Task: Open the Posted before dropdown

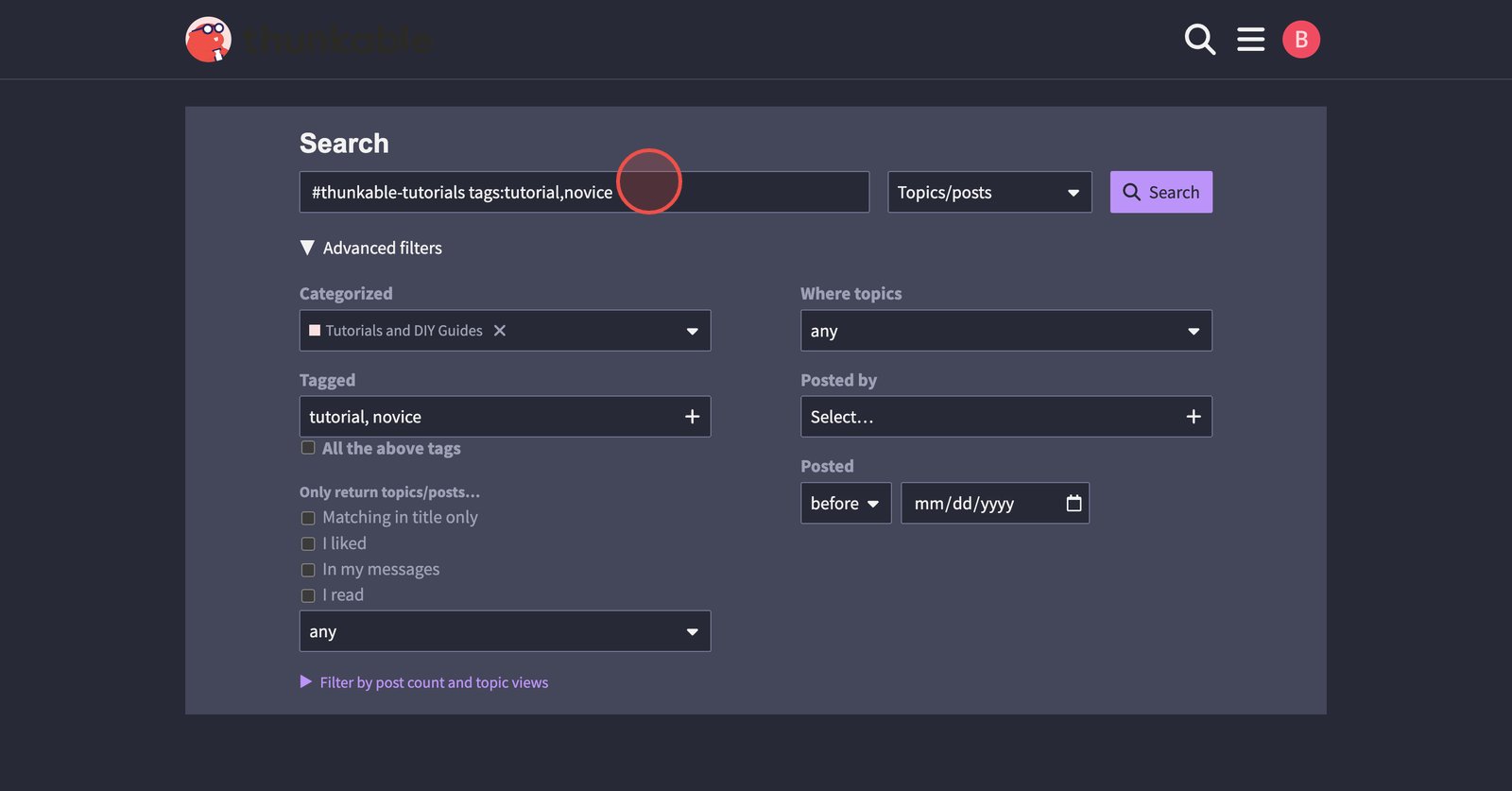Action: point(845,504)
